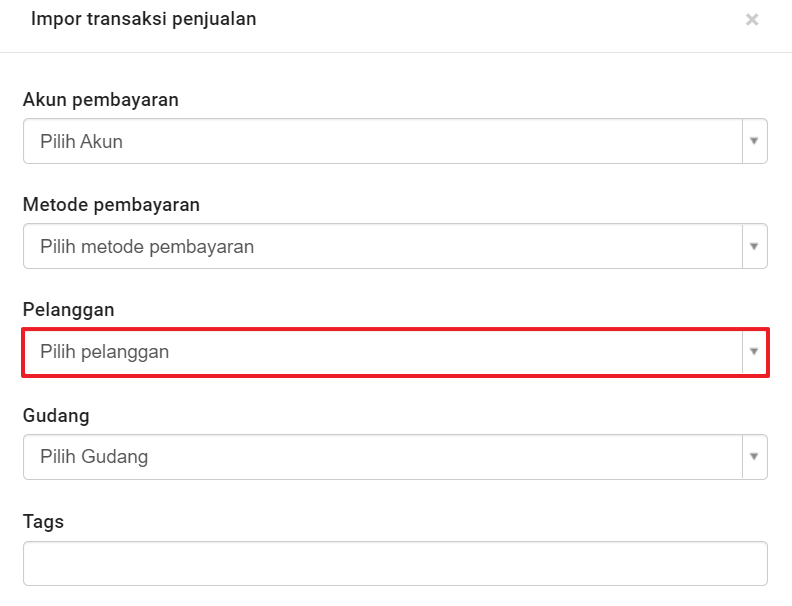Click the Gudang field label
Viewport: 792px width, 606px height.
[56, 415]
